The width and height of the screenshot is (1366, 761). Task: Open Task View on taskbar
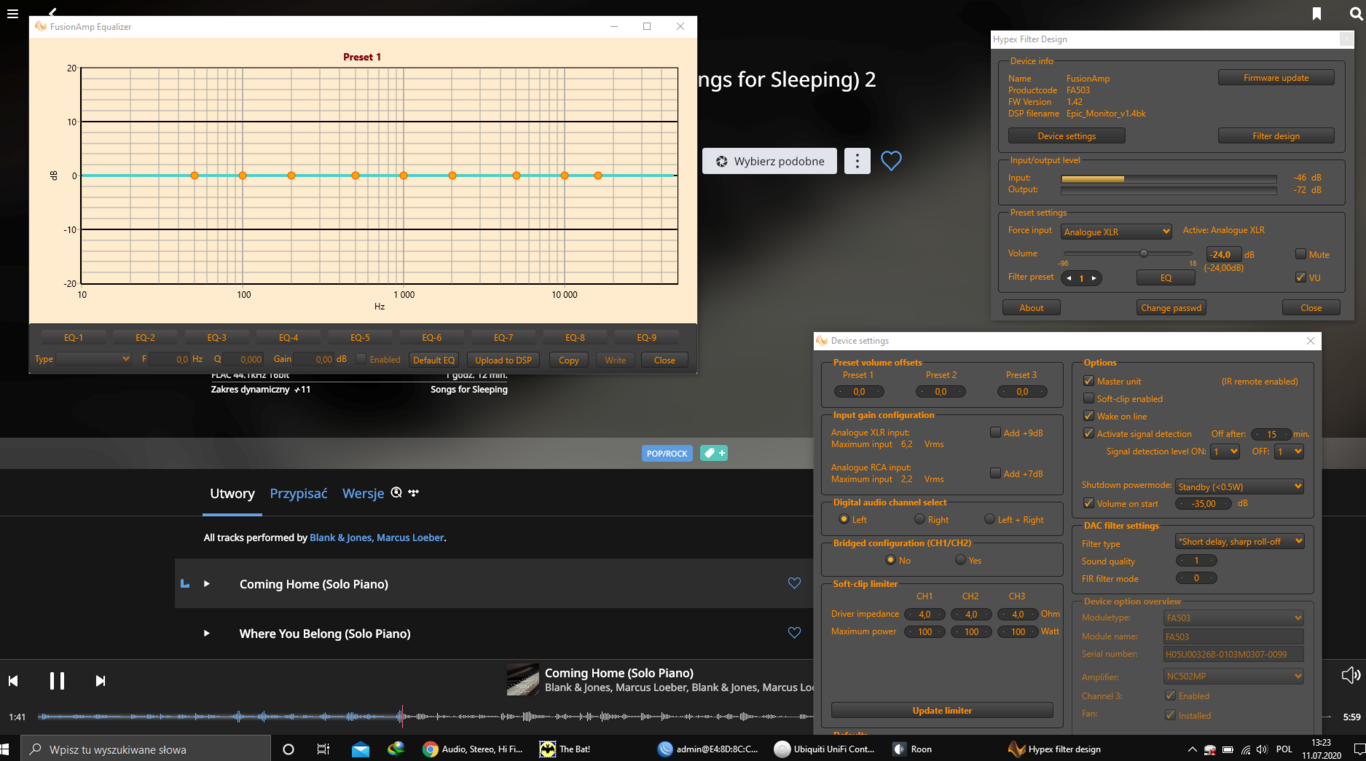tap(323, 749)
